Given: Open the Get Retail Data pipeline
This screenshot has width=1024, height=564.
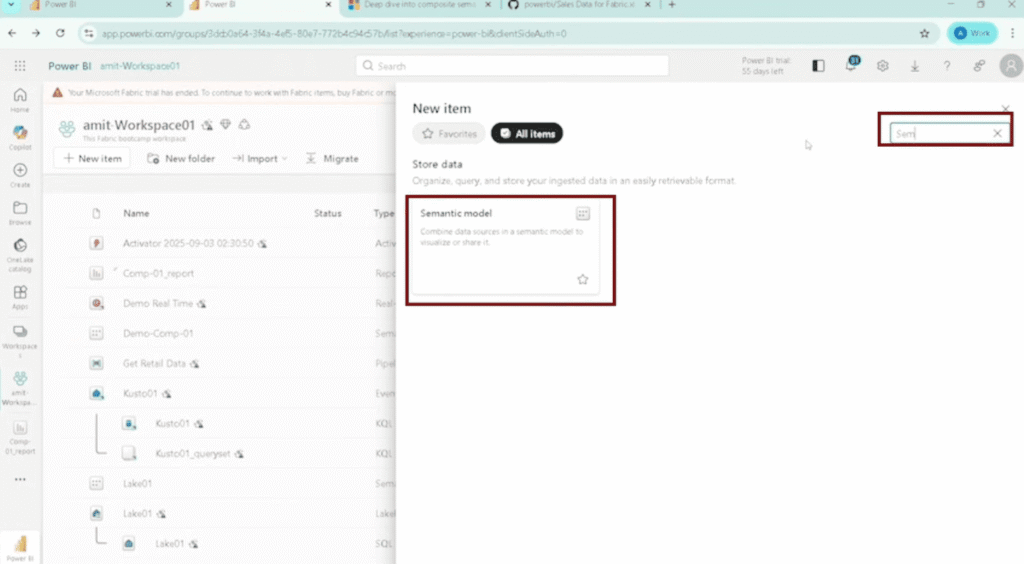Looking at the screenshot, I should click(x=154, y=364).
